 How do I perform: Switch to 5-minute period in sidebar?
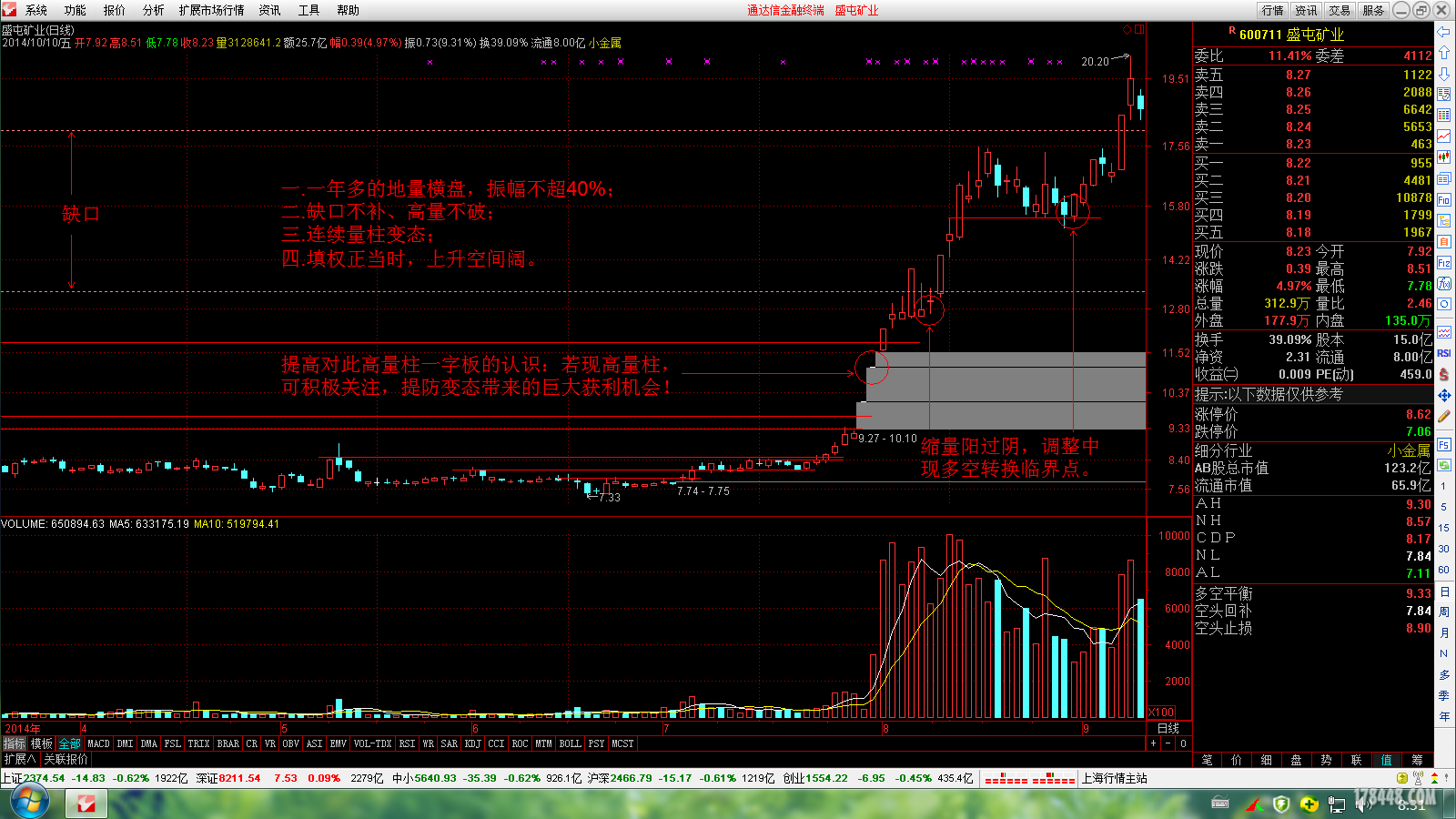(x=1444, y=507)
